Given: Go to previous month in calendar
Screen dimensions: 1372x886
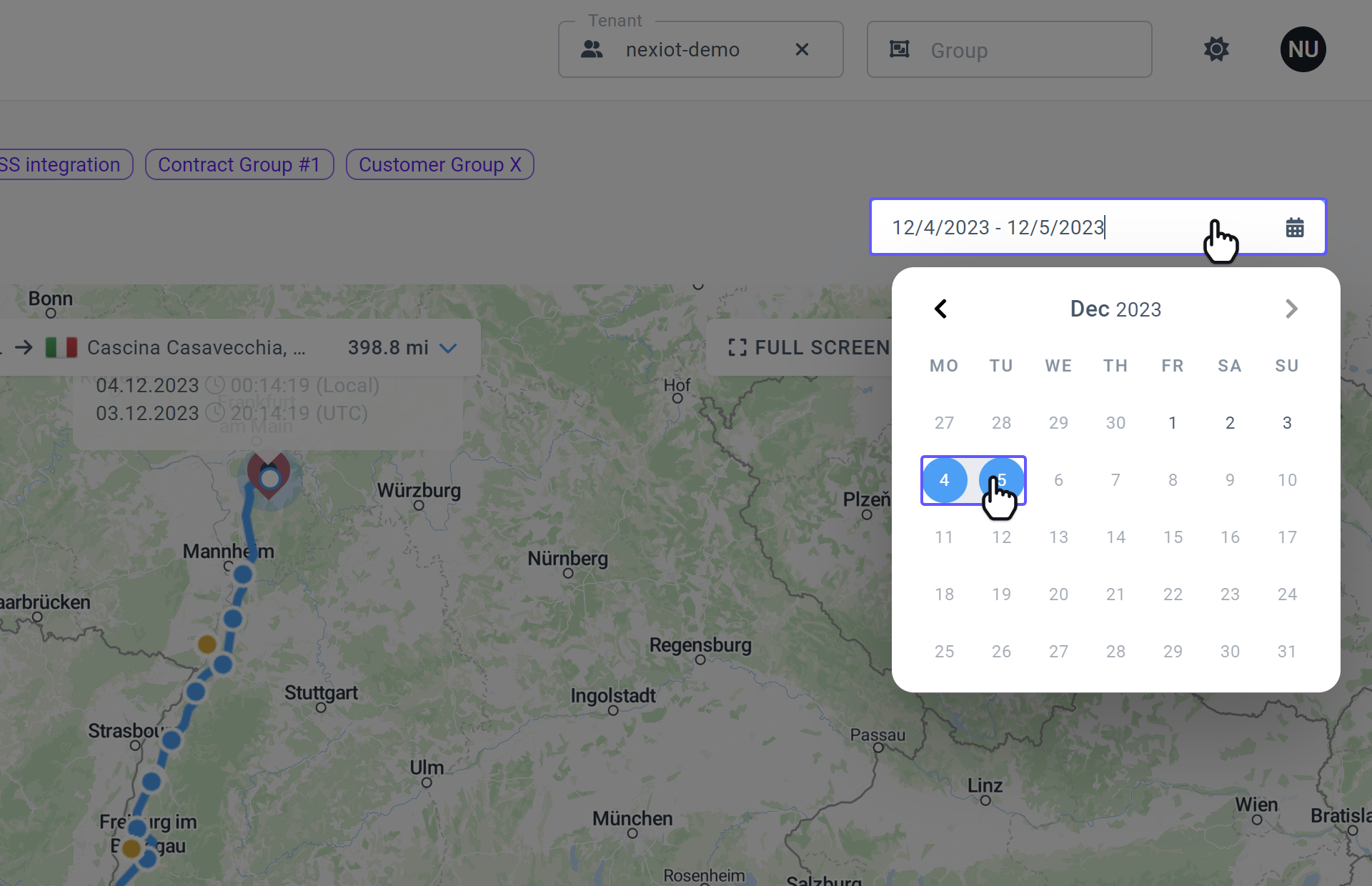Looking at the screenshot, I should tap(941, 309).
